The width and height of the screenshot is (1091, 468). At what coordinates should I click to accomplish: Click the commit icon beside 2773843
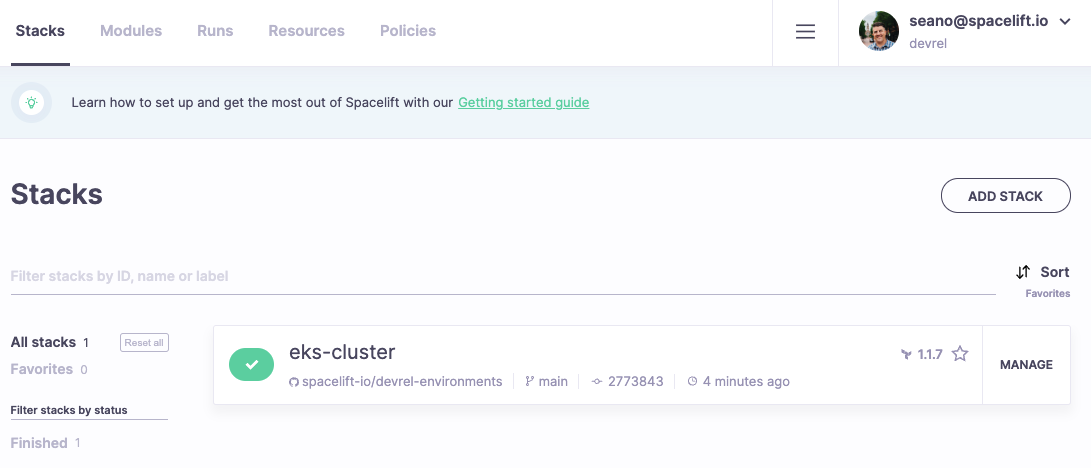[597, 382]
